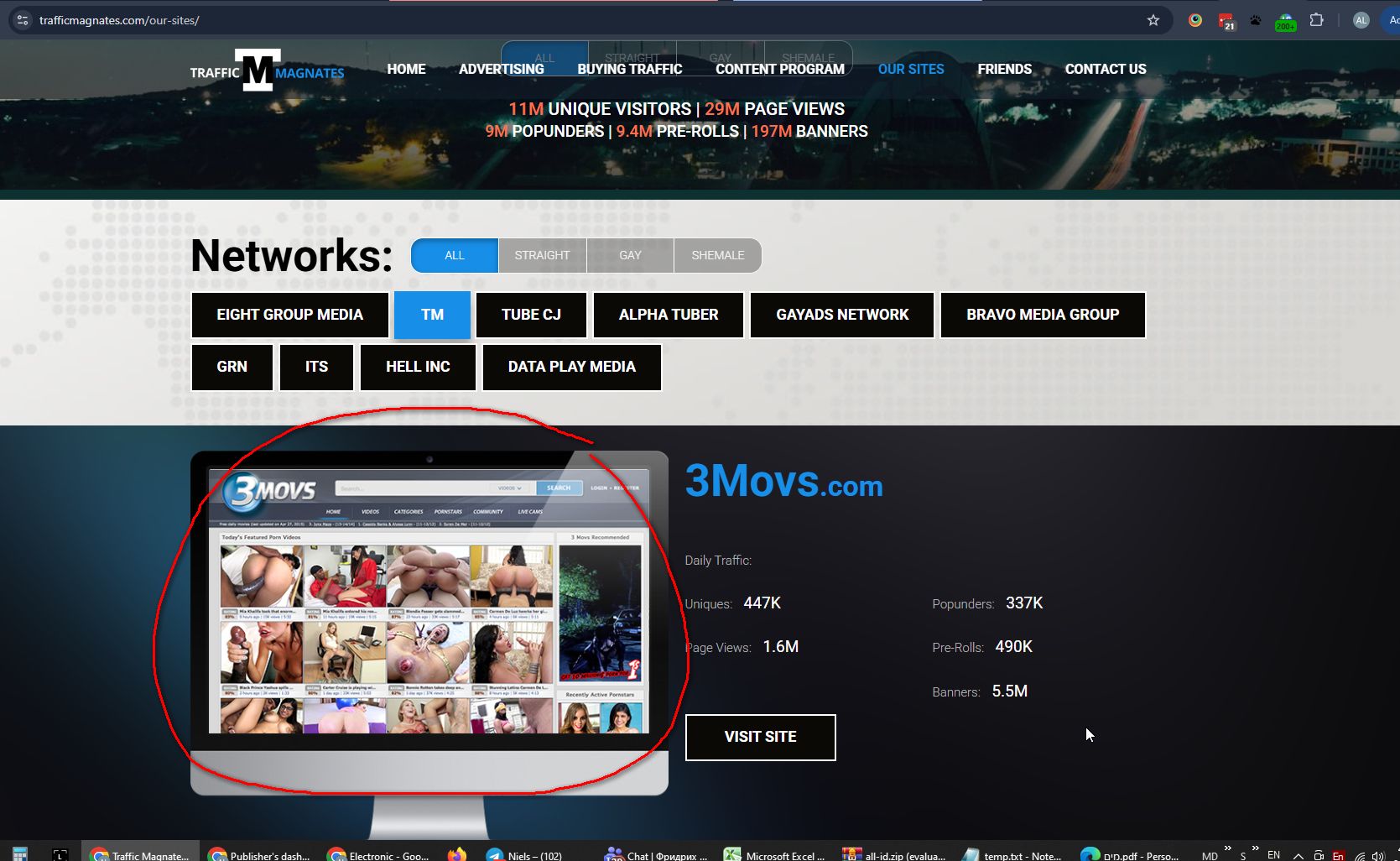This screenshot has height=861, width=1400.
Task: Select the HELL INC network
Action: pos(418,367)
